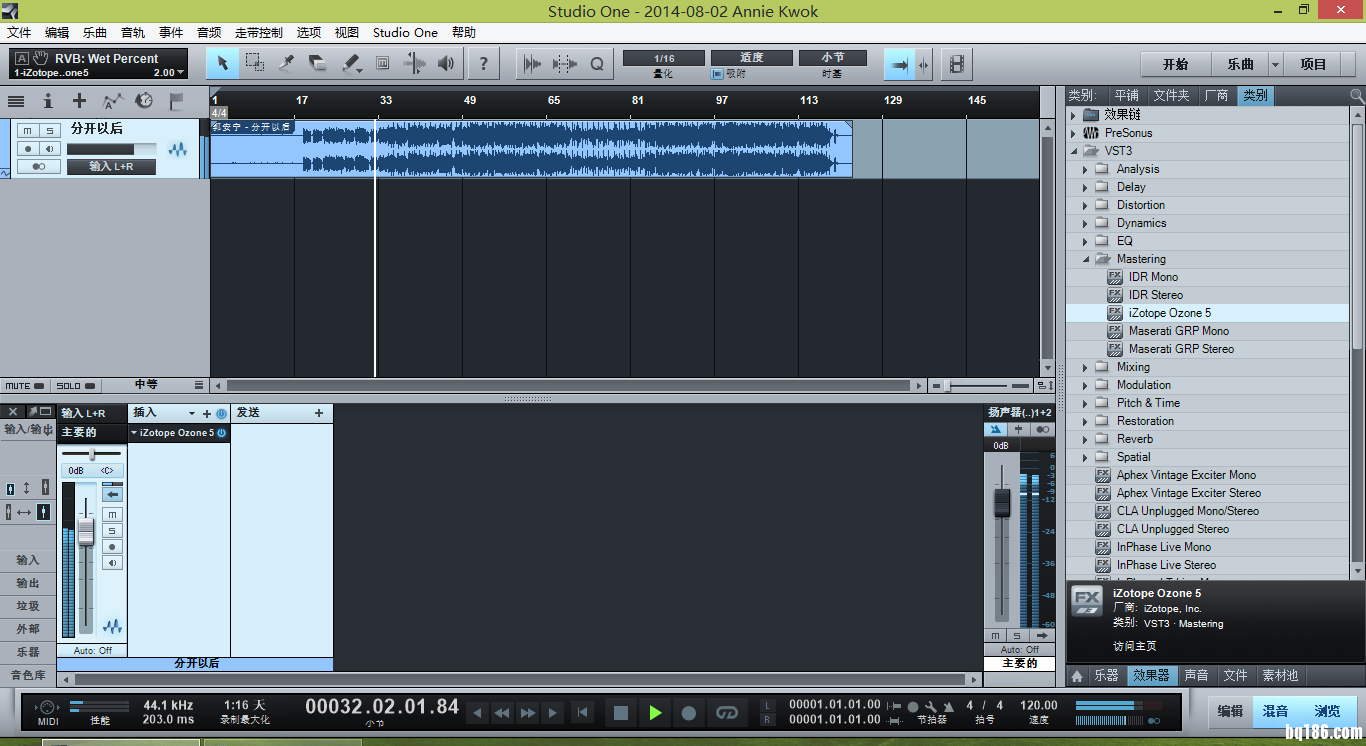This screenshot has height=746, width=1366.
Task: Solo the 分开以后 track in arrangement
Action: click(49, 130)
